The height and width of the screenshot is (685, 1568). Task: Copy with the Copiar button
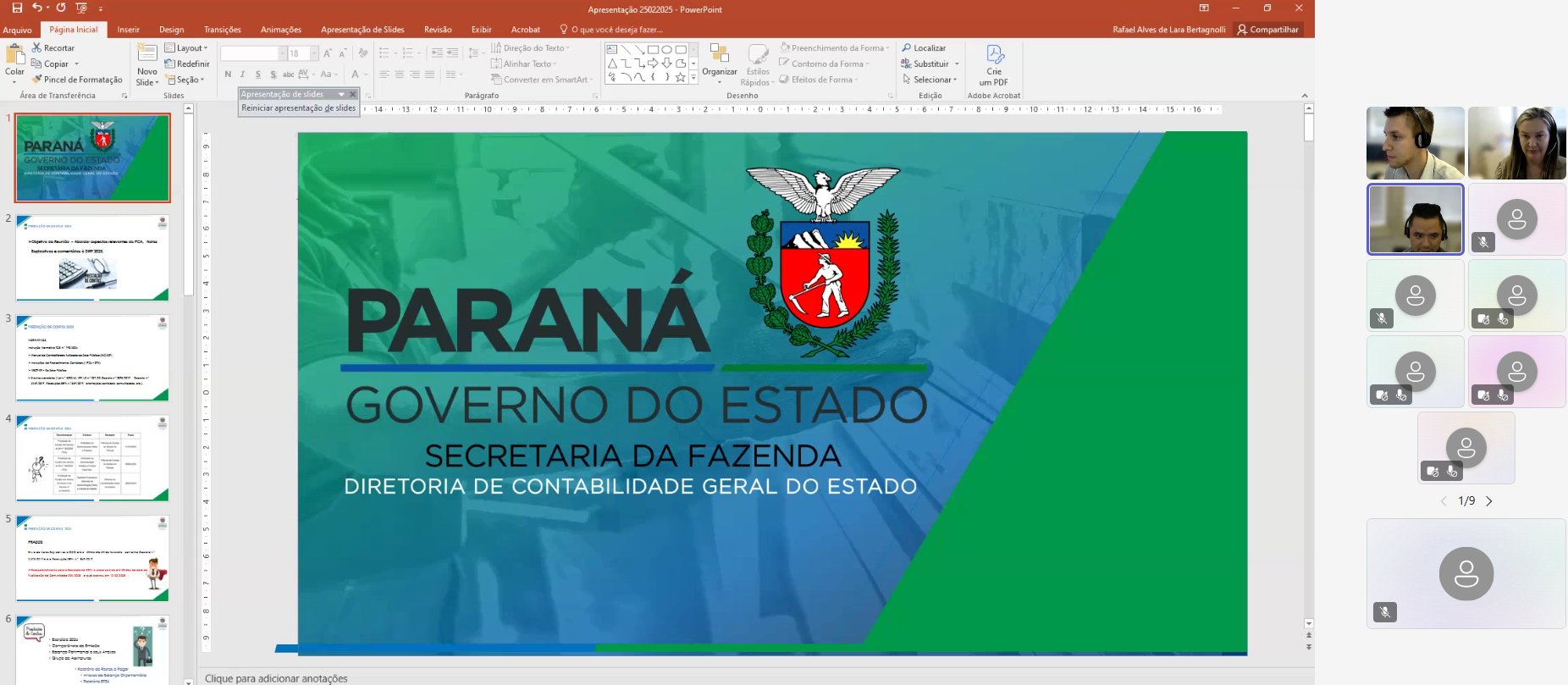(x=50, y=64)
